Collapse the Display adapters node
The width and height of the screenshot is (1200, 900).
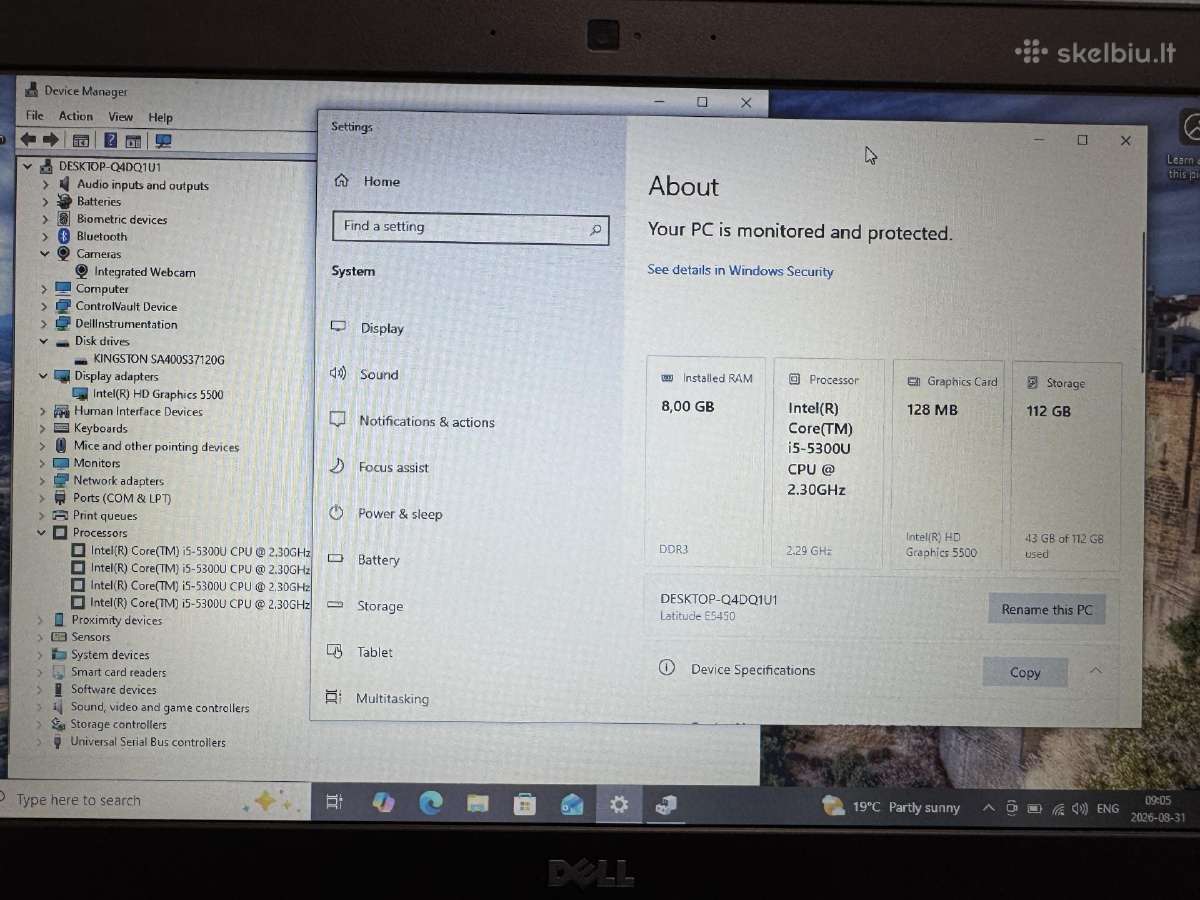(x=44, y=376)
